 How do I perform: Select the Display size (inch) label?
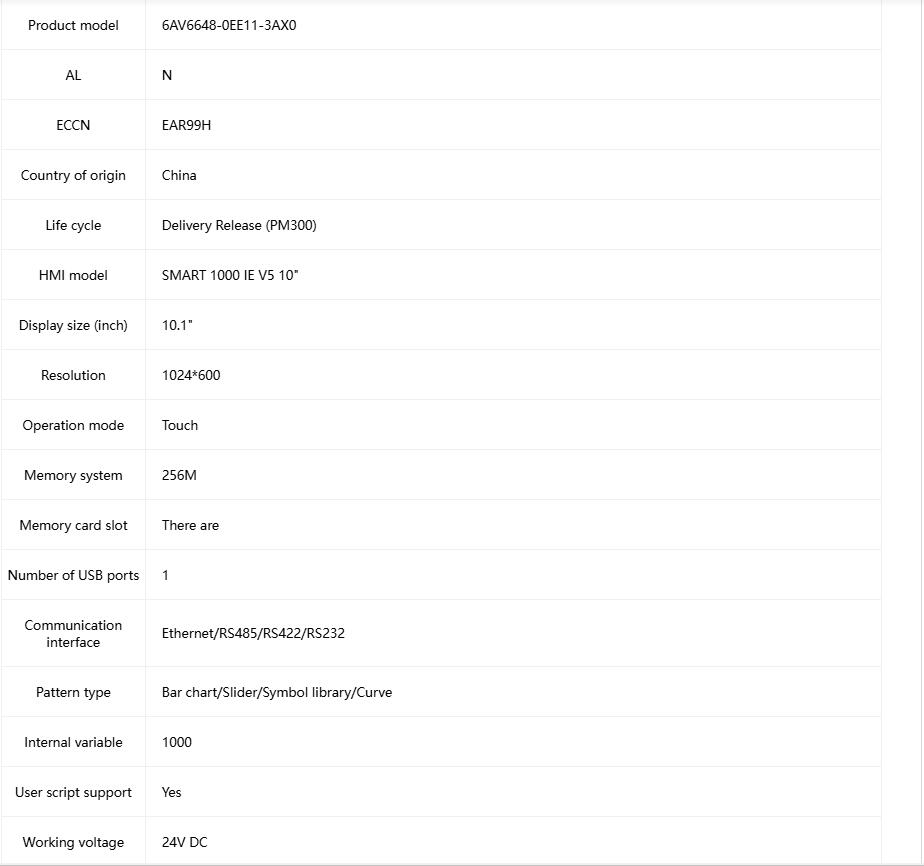click(73, 325)
